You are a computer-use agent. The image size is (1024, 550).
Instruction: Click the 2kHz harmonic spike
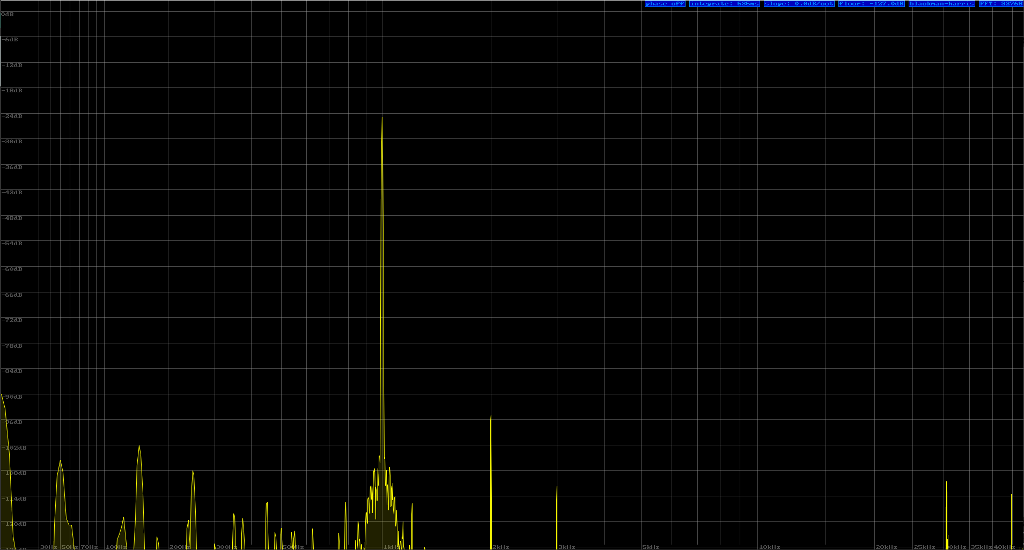(490, 483)
